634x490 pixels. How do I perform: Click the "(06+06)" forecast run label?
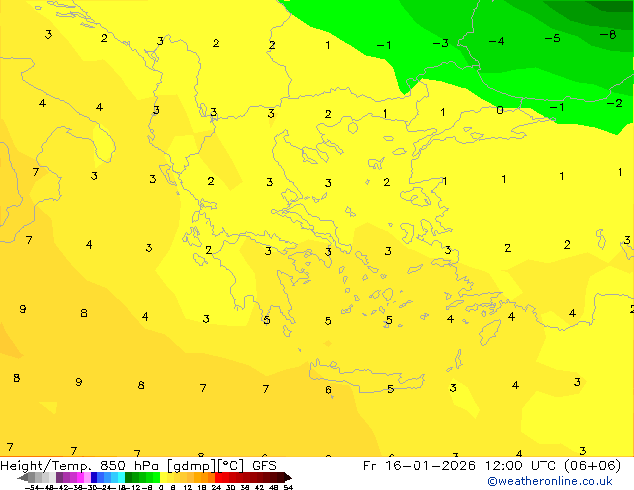click(592, 465)
